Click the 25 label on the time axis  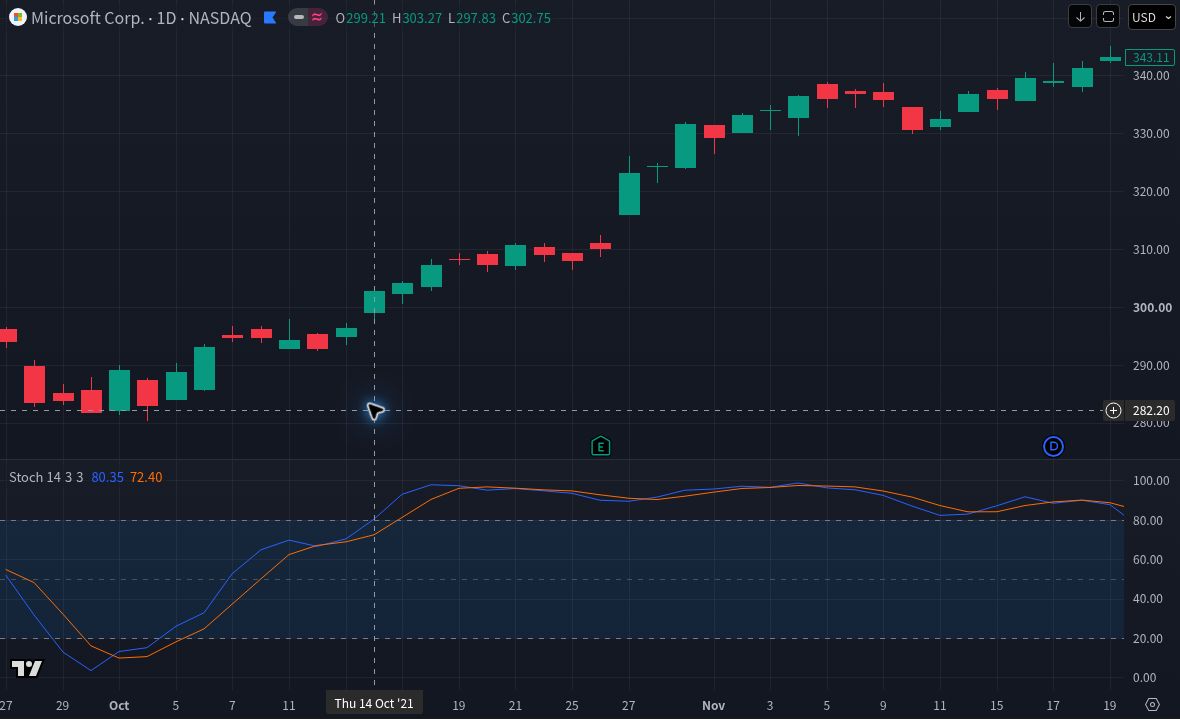pyautogui.click(x=572, y=705)
